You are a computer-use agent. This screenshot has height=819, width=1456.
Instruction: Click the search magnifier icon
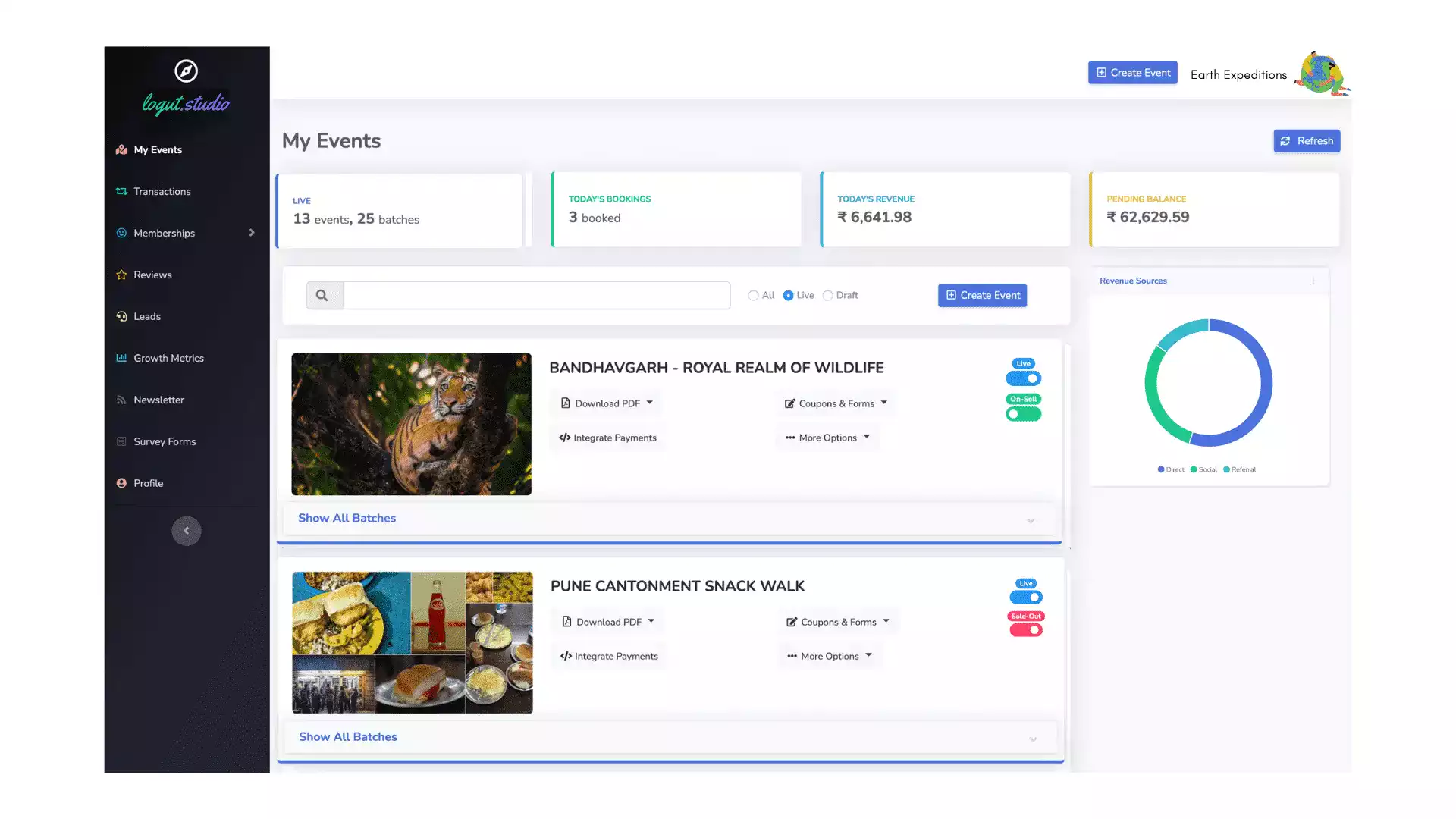(x=322, y=296)
